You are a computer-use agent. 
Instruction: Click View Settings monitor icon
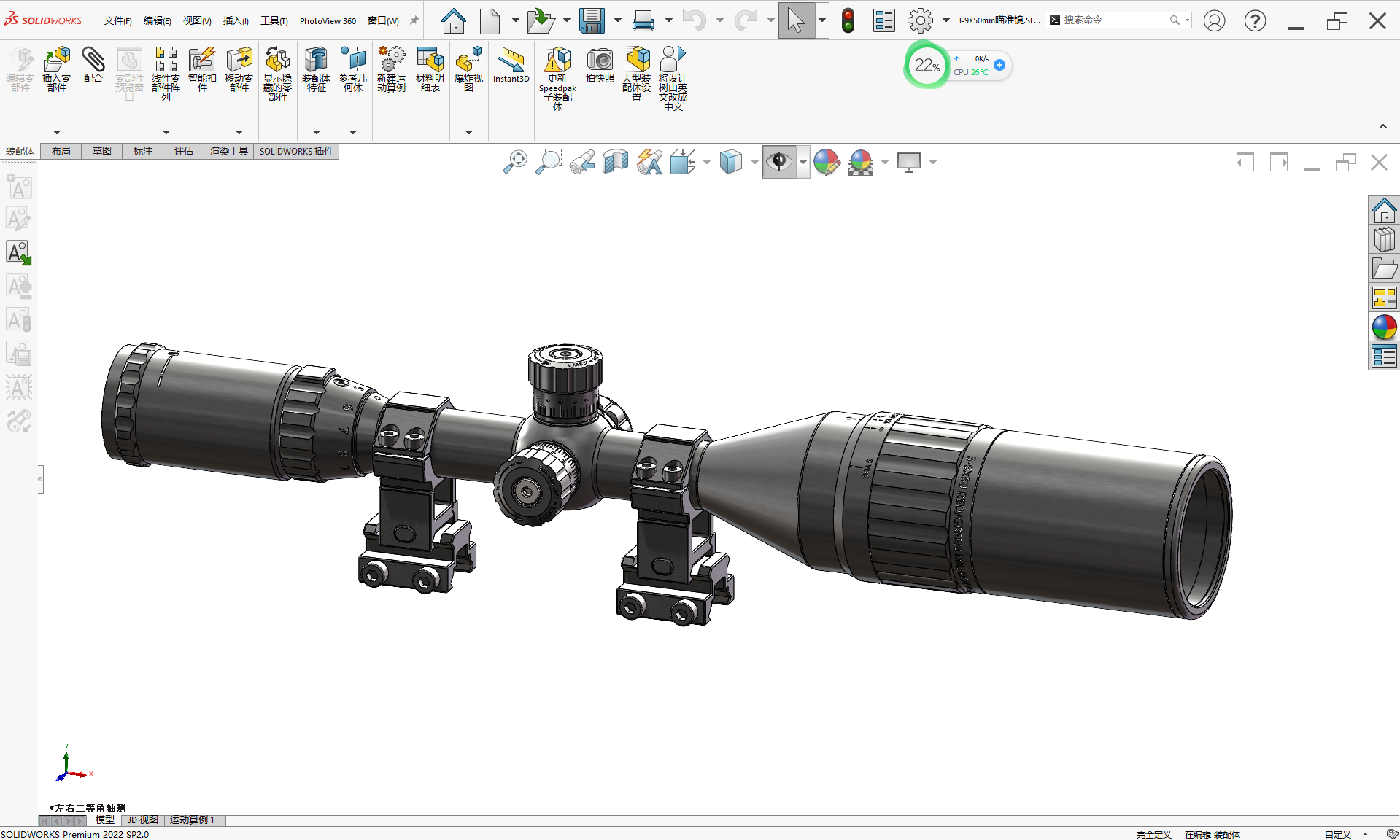coord(909,162)
